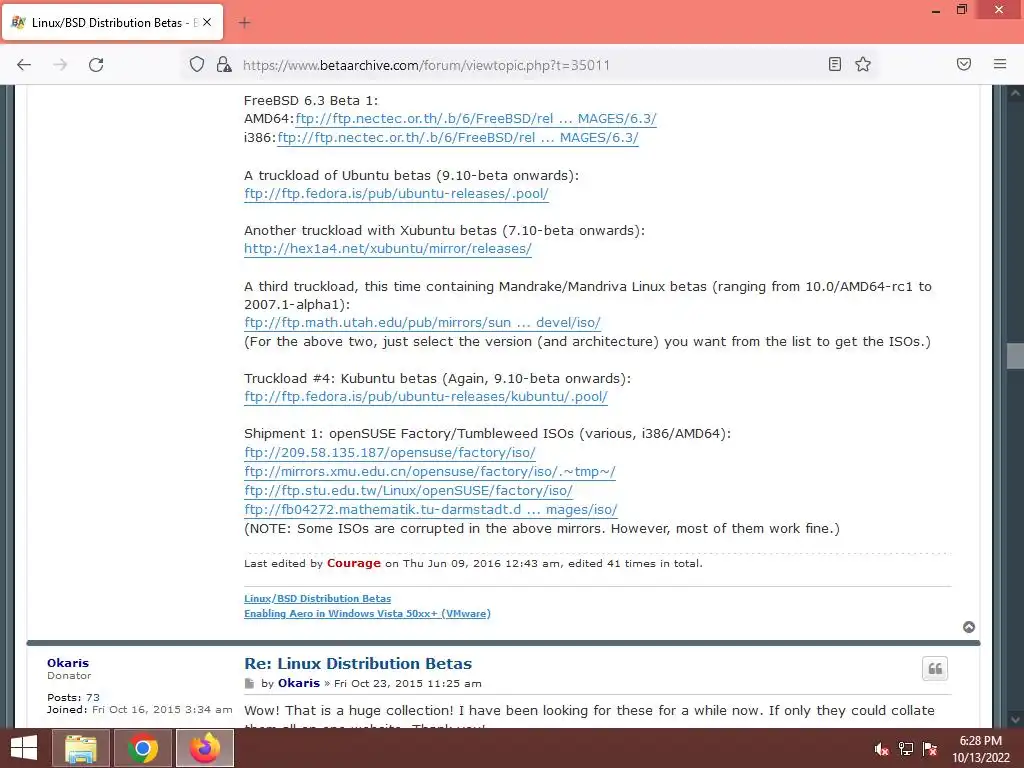Open Action Center flag icon
The width and height of the screenshot is (1024, 768).
pos(930,749)
